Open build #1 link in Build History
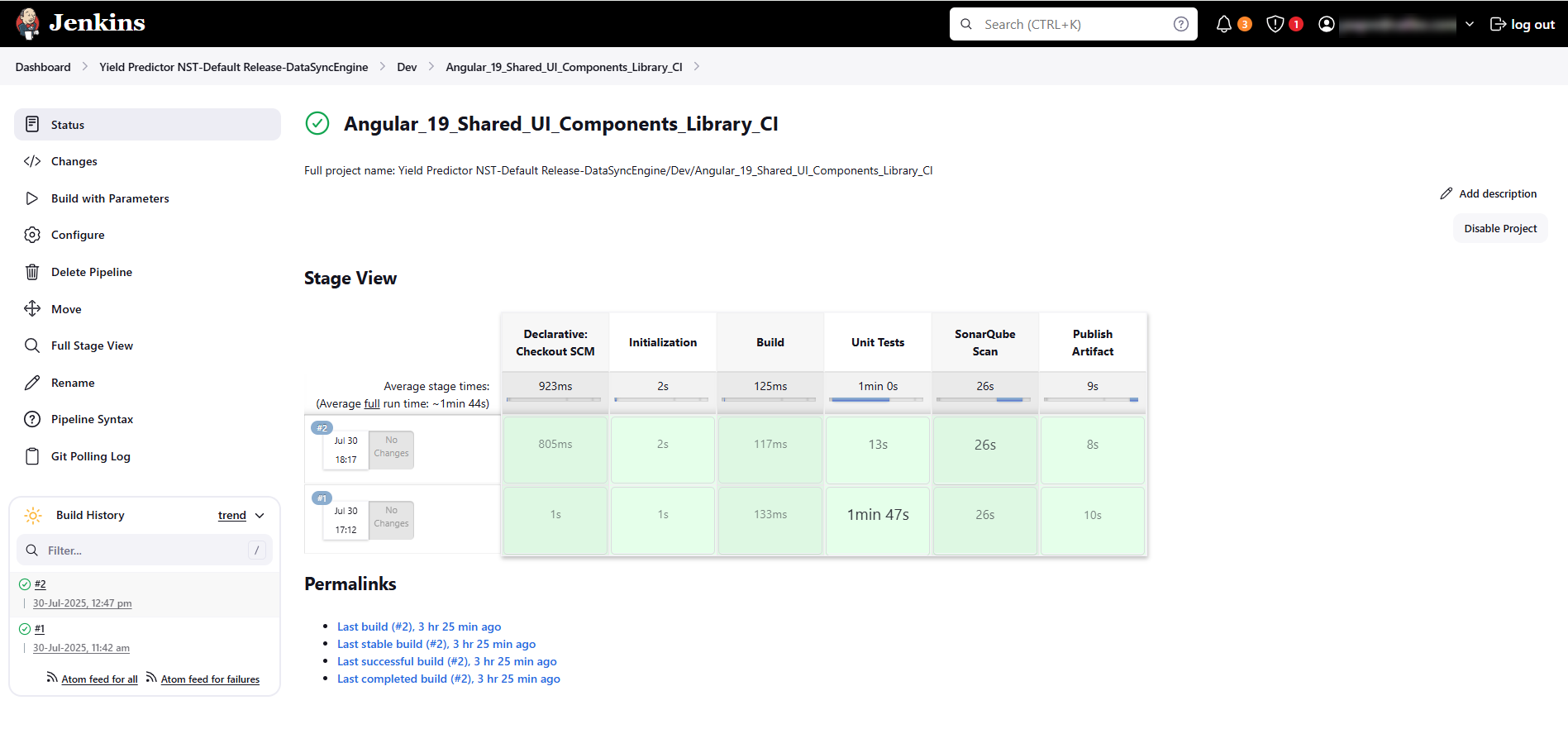1568x729 pixels. click(40, 629)
